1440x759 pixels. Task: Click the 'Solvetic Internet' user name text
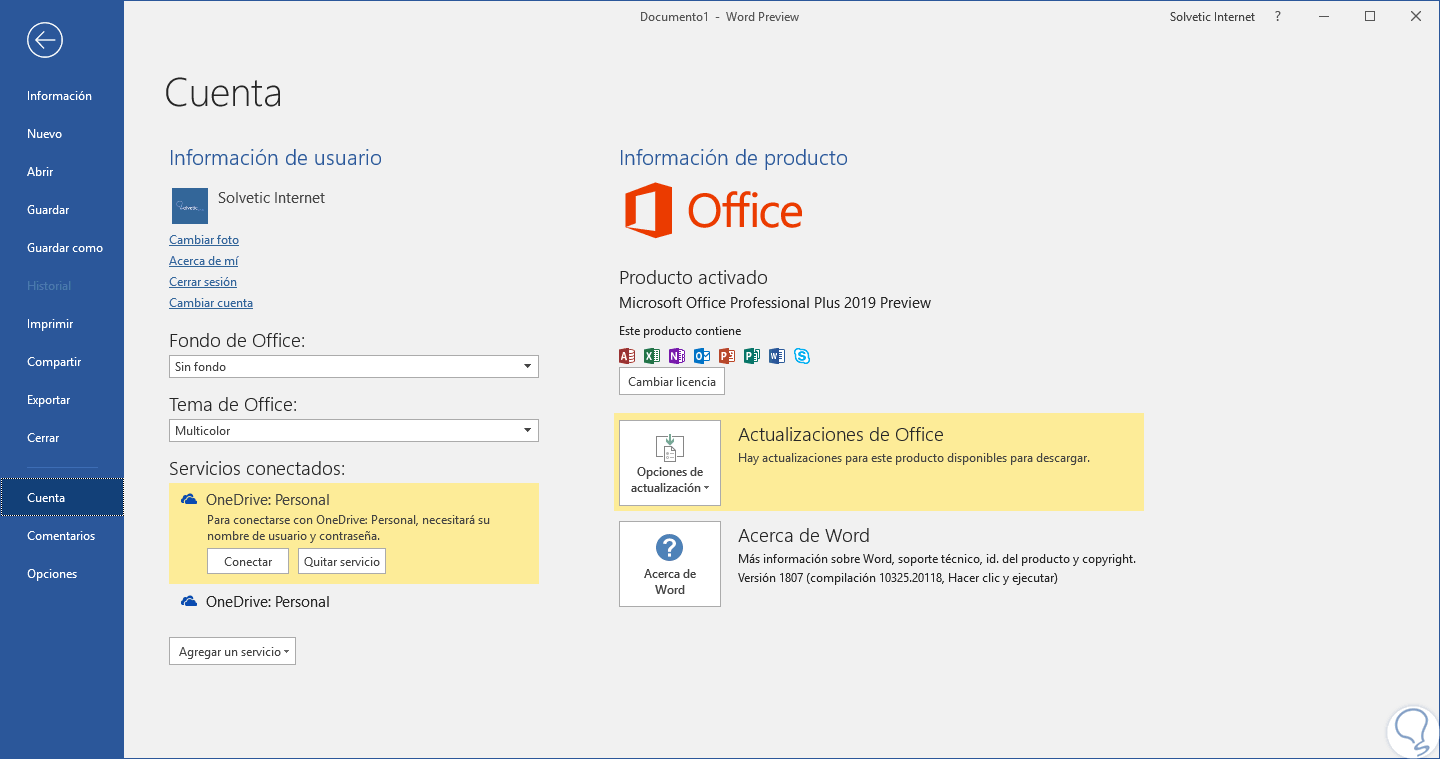click(x=272, y=198)
